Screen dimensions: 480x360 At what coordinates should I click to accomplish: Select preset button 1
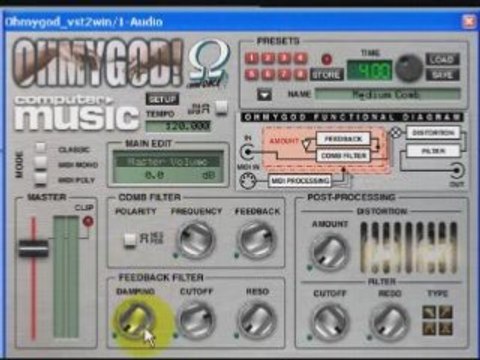pyautogui.click(x=252, y=58)
